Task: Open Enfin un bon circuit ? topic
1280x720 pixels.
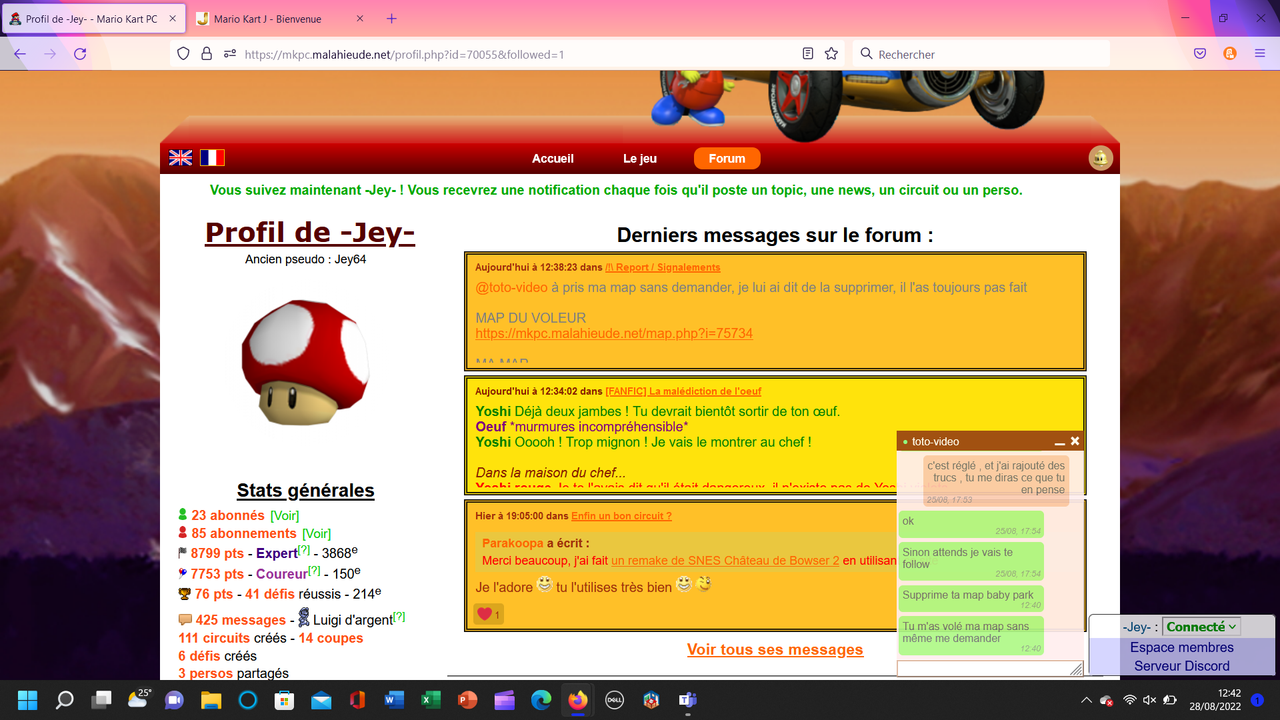Action: (x=621, y=516)
